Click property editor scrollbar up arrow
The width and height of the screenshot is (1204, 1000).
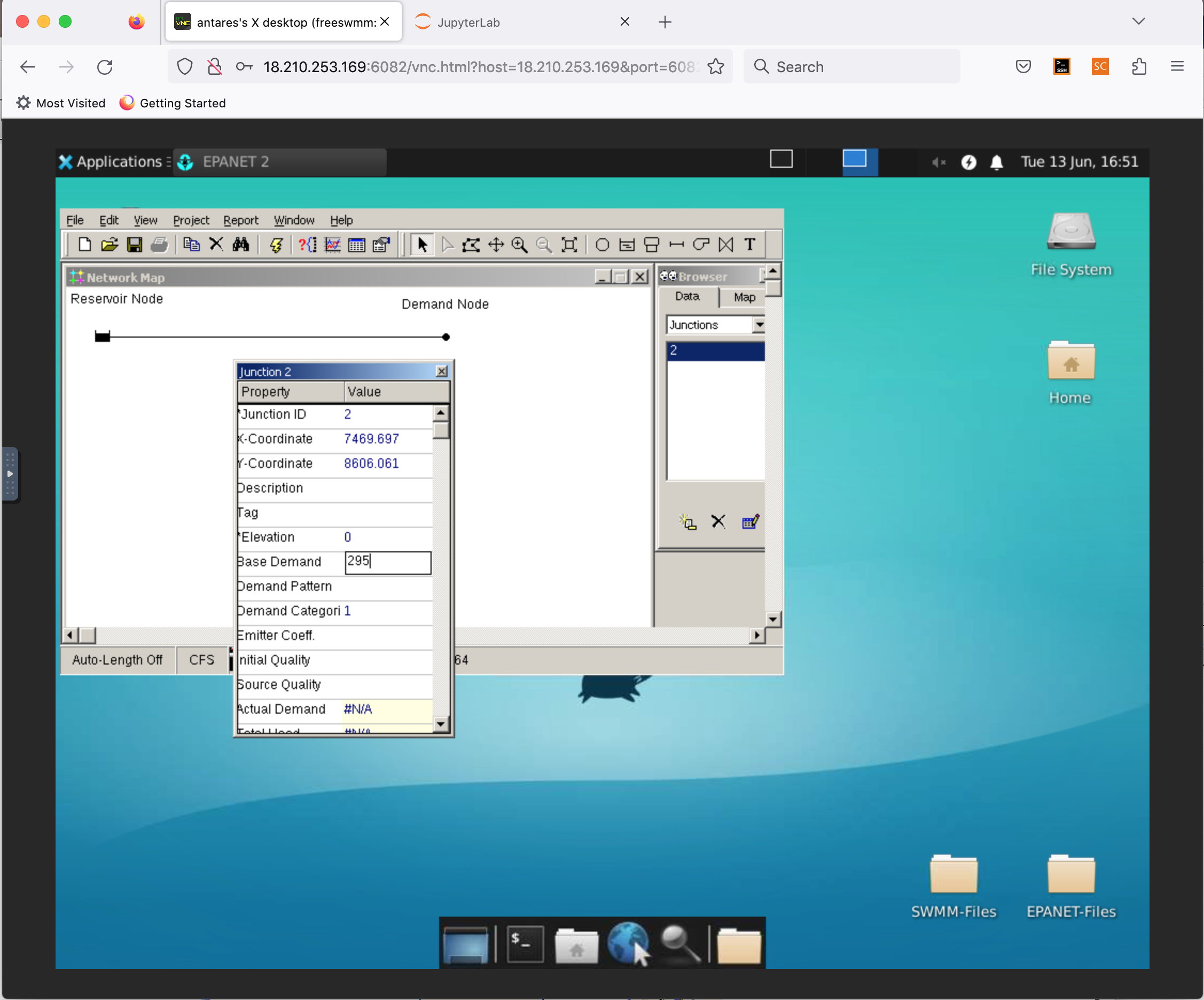point(440,413)
